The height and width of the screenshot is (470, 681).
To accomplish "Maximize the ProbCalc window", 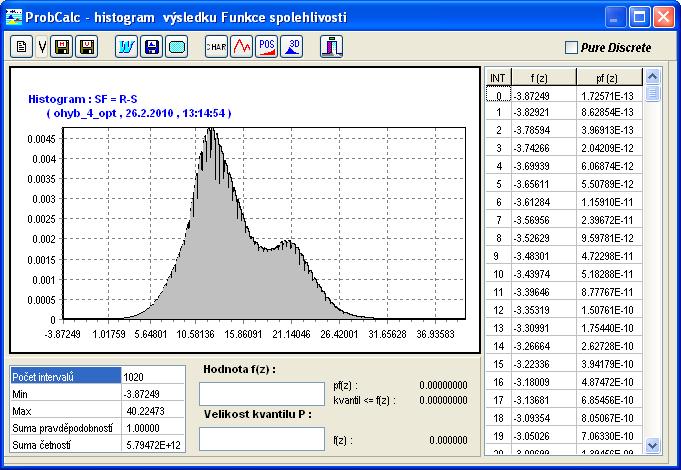I will click(639, 17).
